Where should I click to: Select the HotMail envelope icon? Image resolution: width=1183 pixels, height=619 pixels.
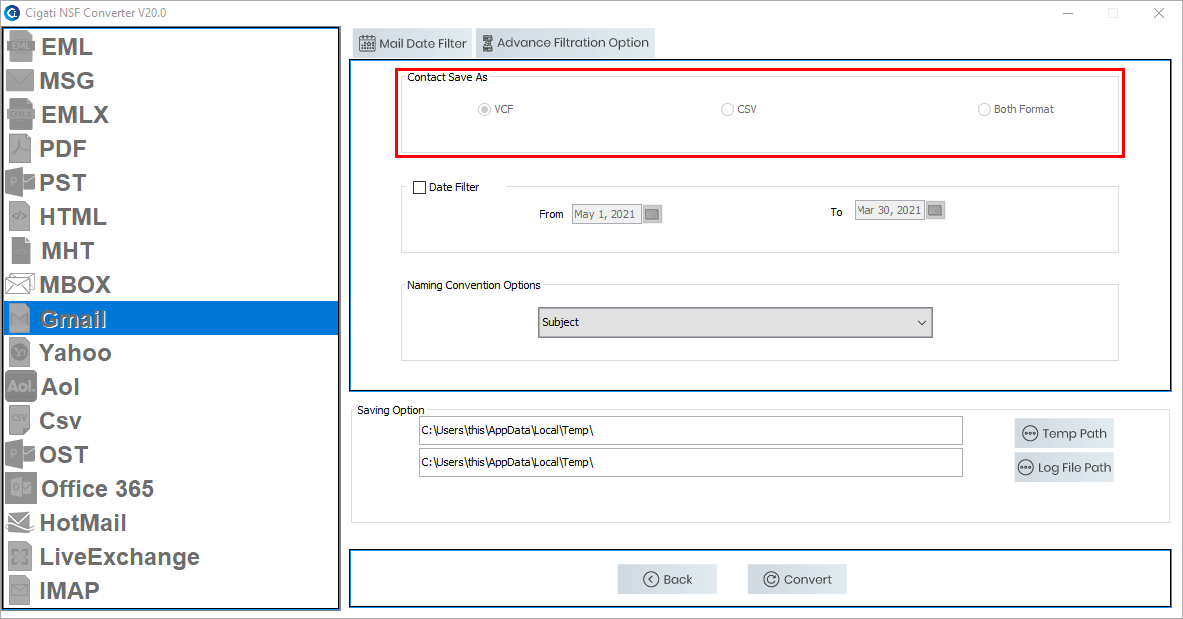(20, 522)
